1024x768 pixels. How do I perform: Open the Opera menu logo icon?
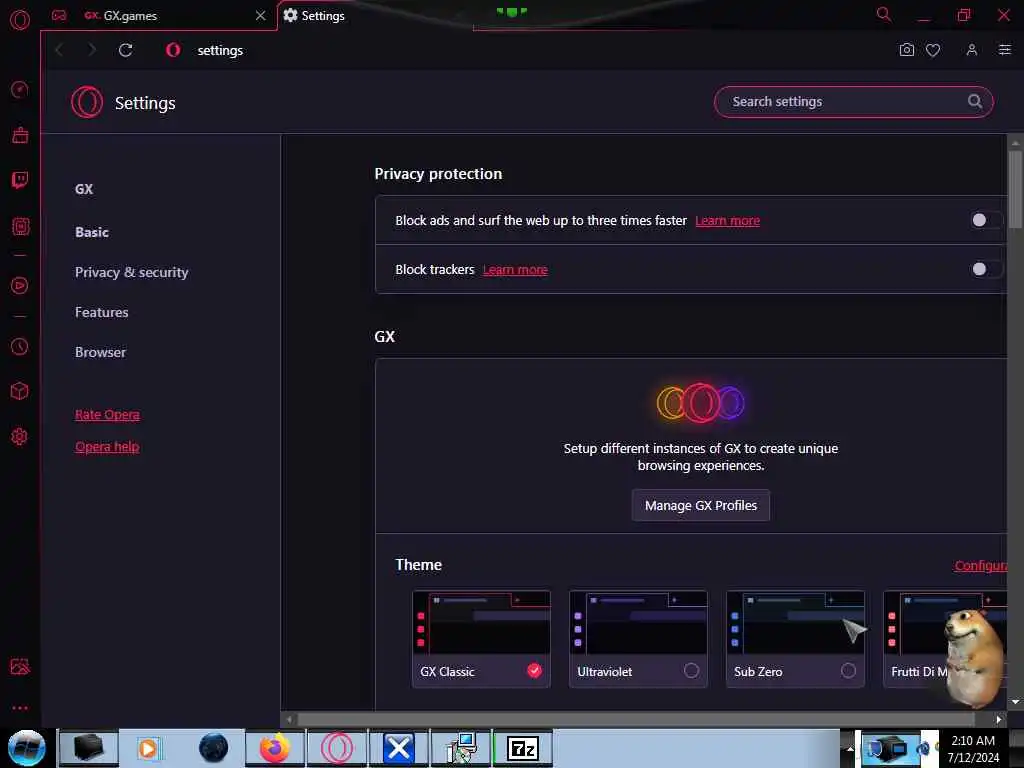pos(20,20)
